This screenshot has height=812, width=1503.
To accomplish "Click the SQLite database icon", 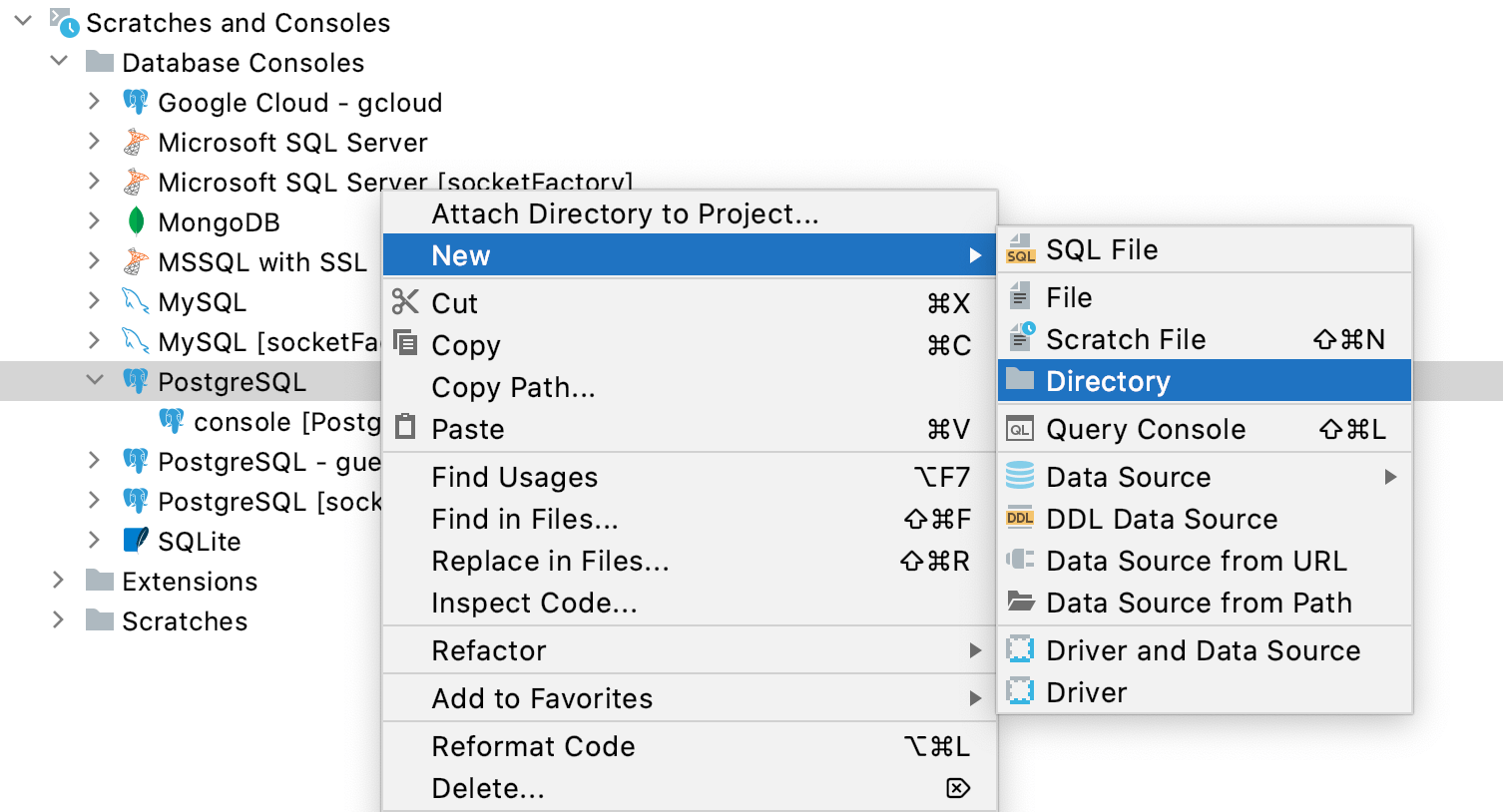I will [x=135, y=541].
